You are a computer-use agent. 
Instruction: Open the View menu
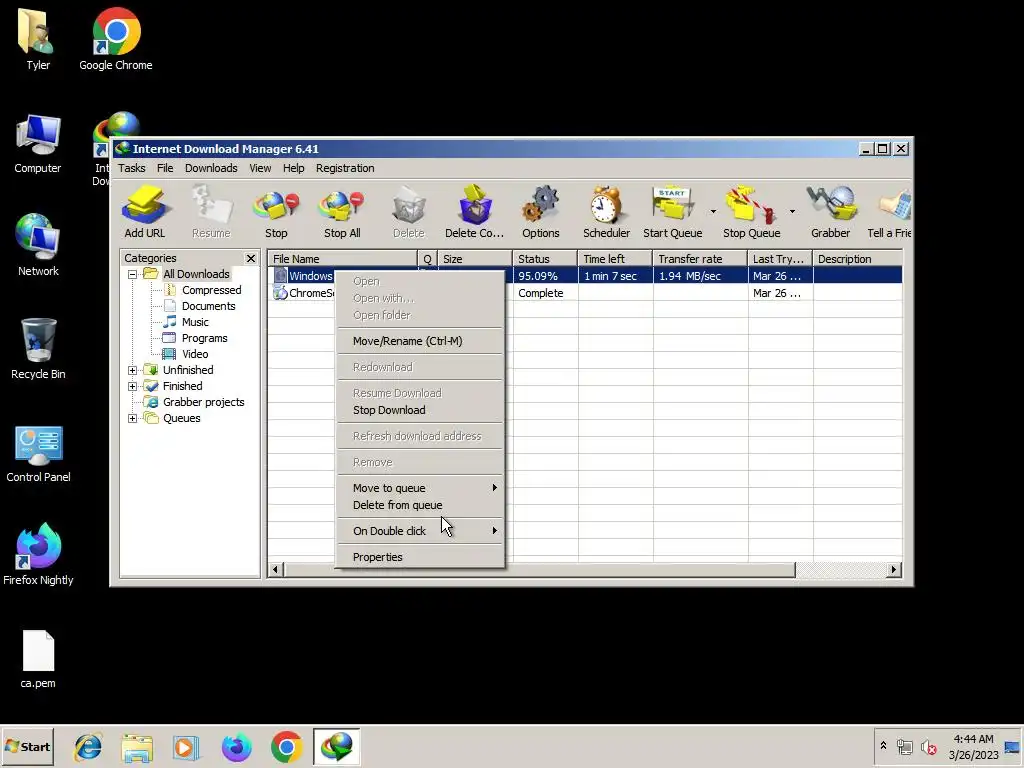[260, 168]
